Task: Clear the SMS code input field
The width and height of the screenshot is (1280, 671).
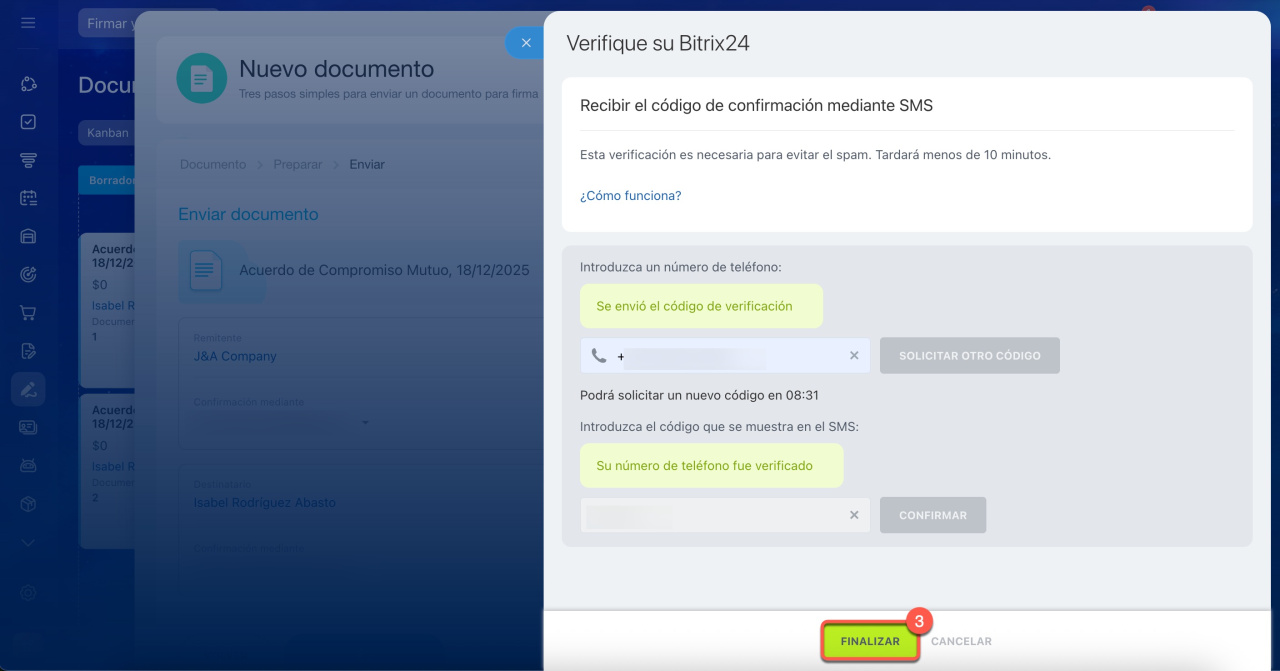Action: 854,515
